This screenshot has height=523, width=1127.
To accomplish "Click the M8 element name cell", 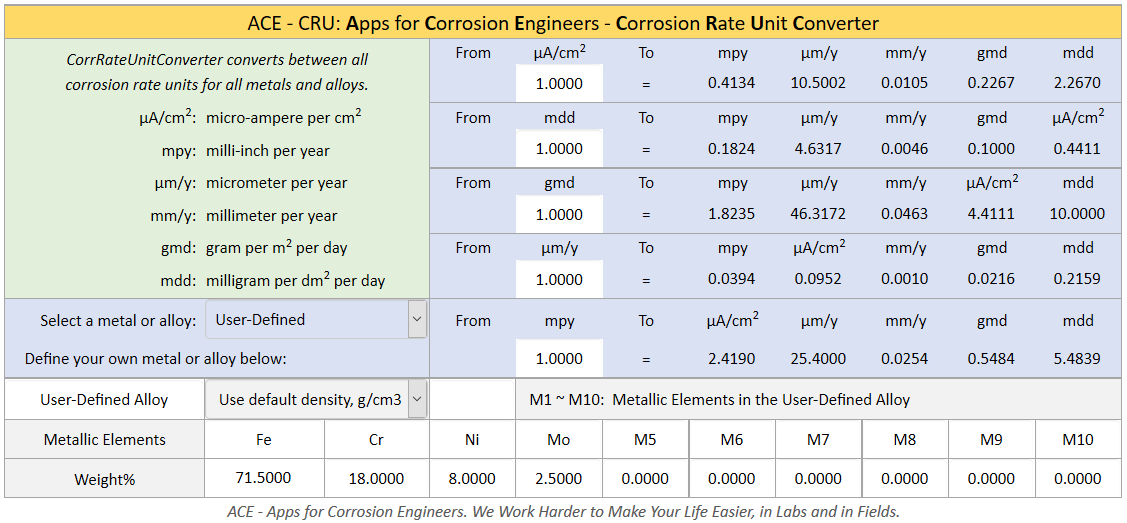I will tap(905, 440).
